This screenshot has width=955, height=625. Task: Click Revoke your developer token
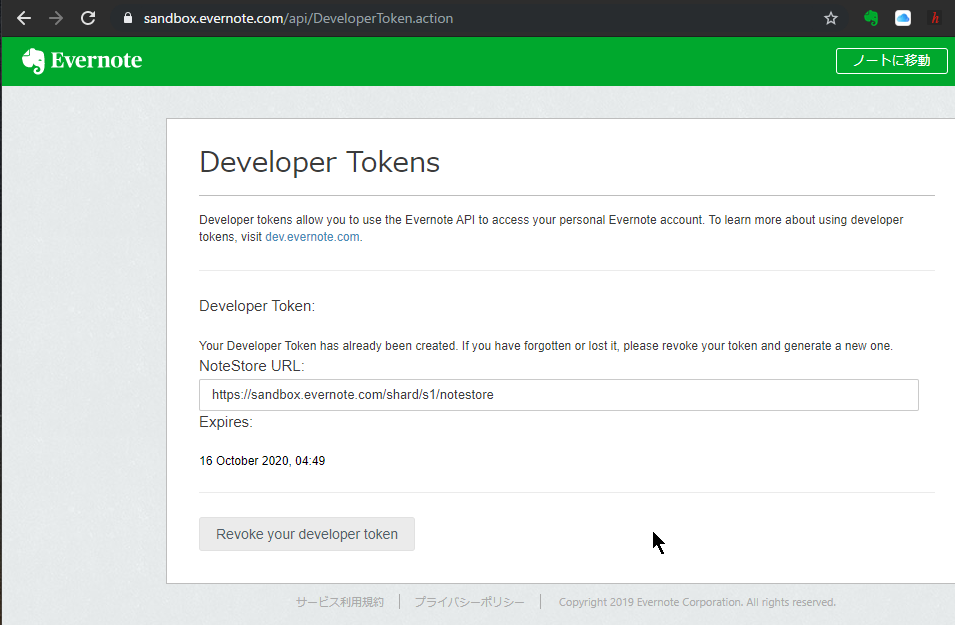307,534
